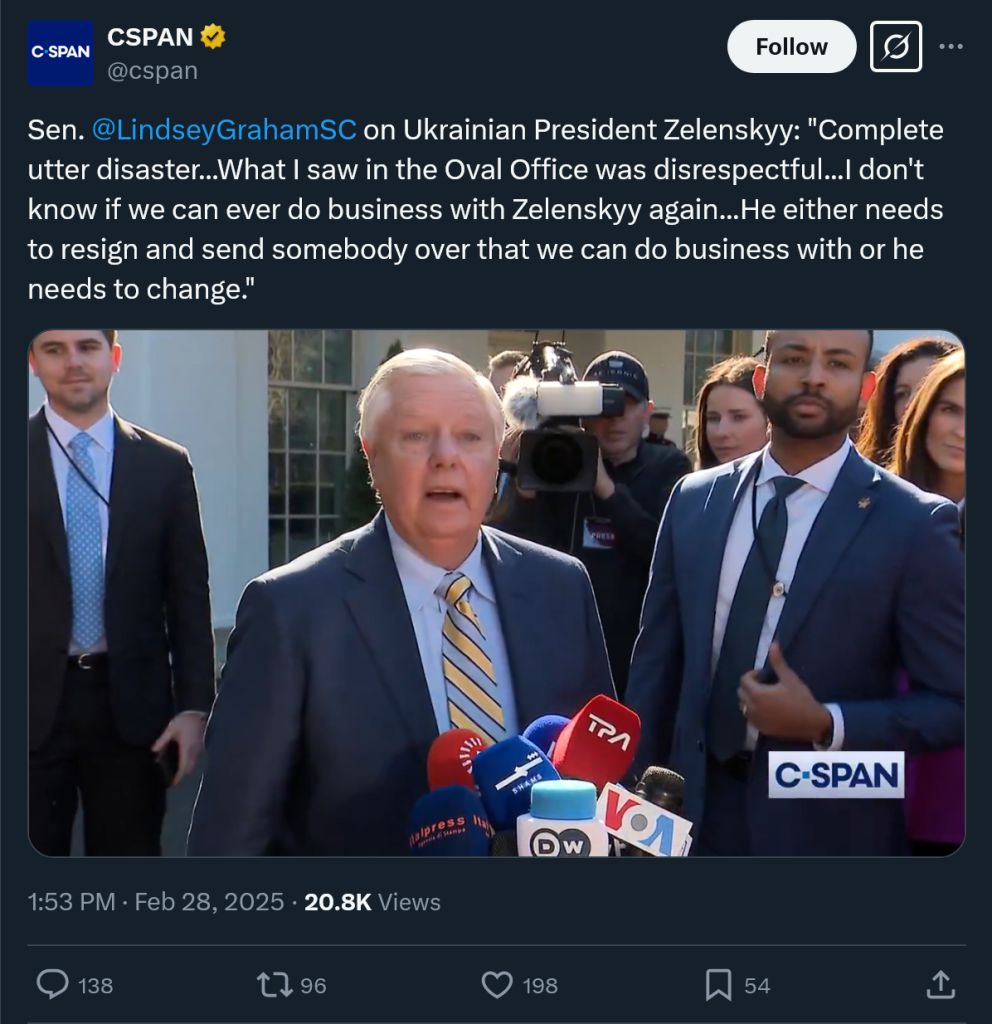Click the 54 bookmarks count
The image size is (992, 1024).
[757, 985]
